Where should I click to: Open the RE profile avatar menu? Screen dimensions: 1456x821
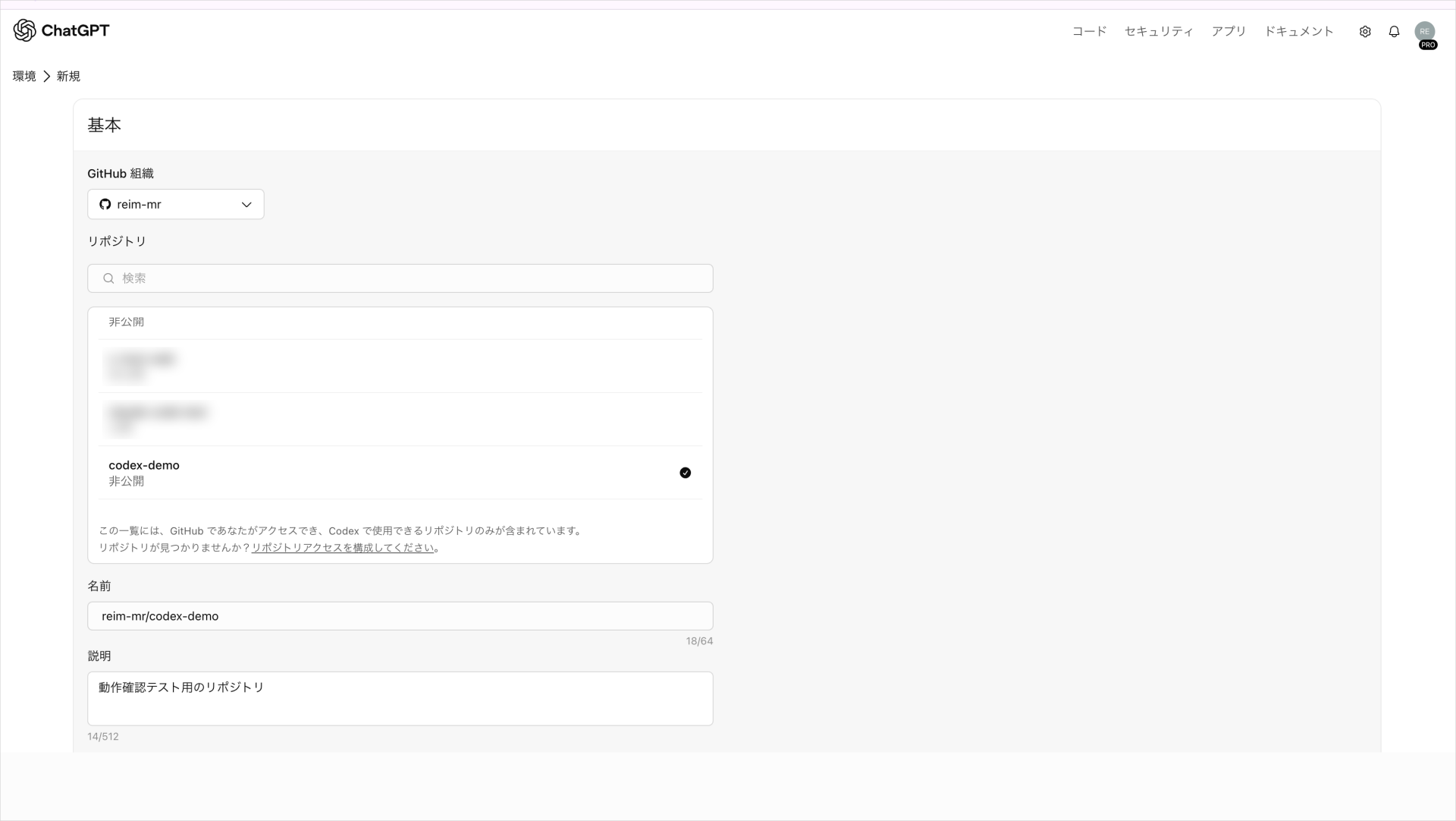1425,31
